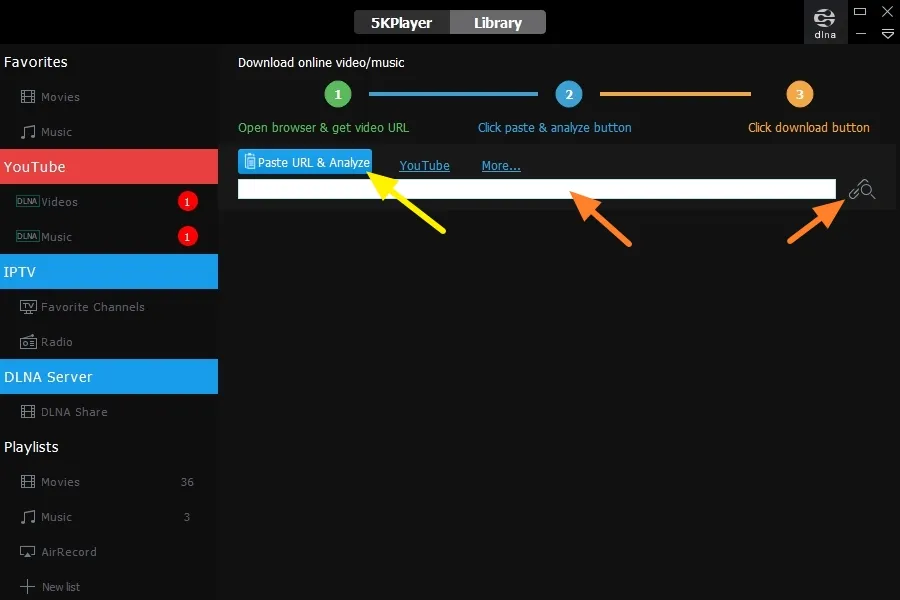
Task: Open IPTV Favorite Channels
Action: [92, 307]
